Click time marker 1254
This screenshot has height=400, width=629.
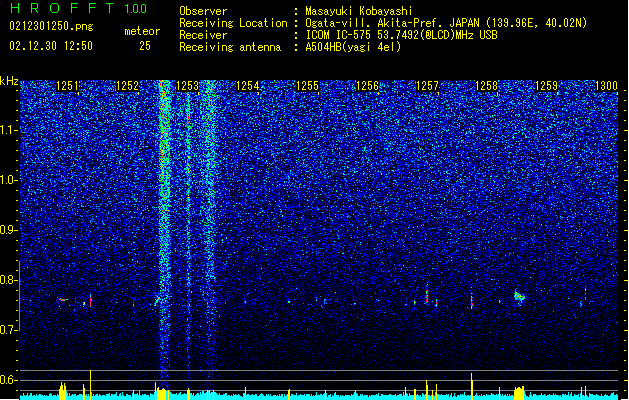248,85
